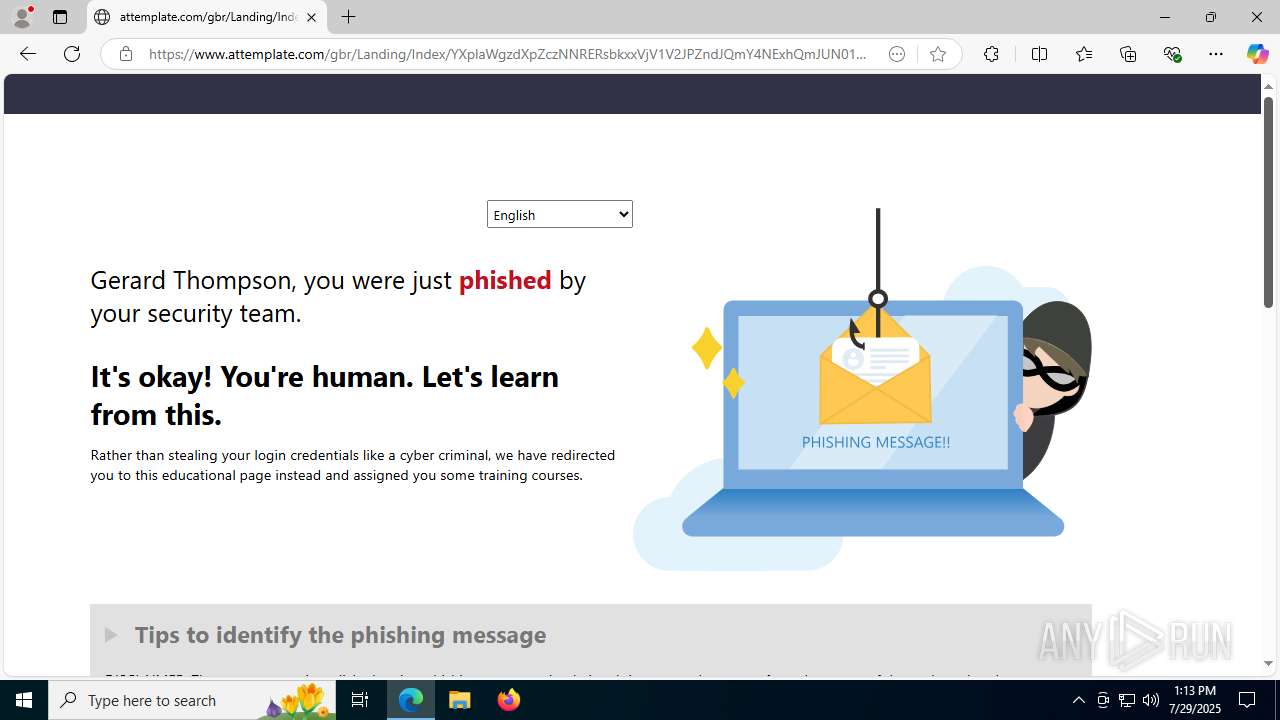The width and height of the screenshot is (1280, 720).
Task: Open the clock and date flyout
Action: tap(1195, 700)
